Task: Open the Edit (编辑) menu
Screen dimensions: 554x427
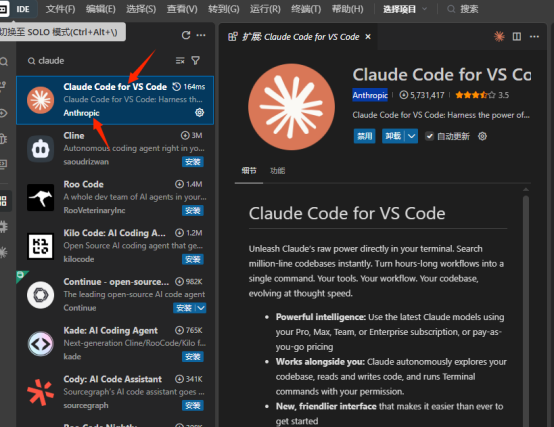Action: (101, 9)
